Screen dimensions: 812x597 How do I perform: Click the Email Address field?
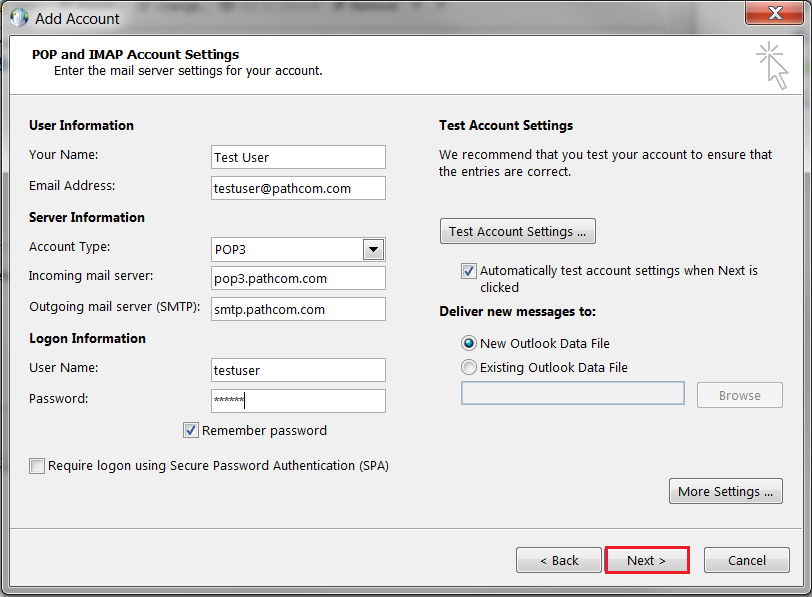pyautogui.click(x=297, y=188)
